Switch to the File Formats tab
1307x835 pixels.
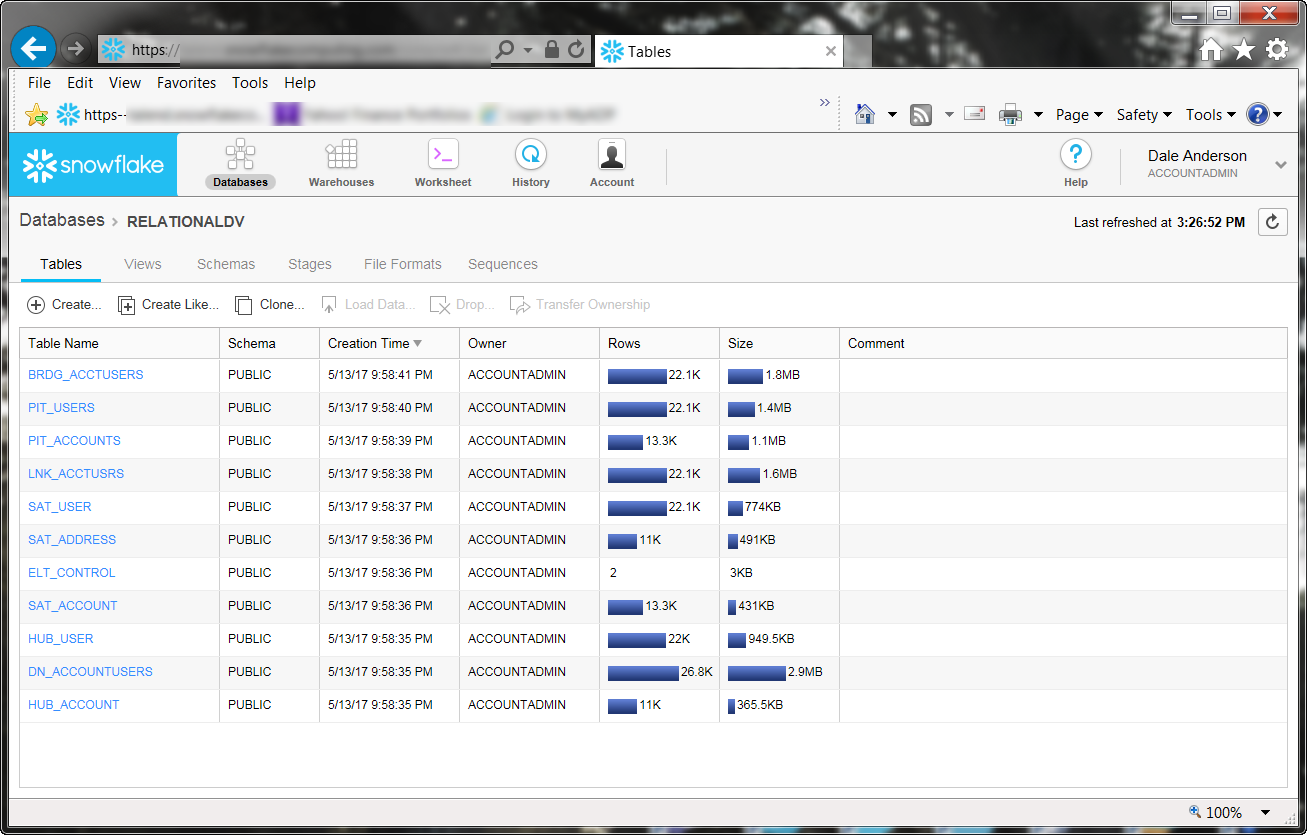click(x=402, y=264)
